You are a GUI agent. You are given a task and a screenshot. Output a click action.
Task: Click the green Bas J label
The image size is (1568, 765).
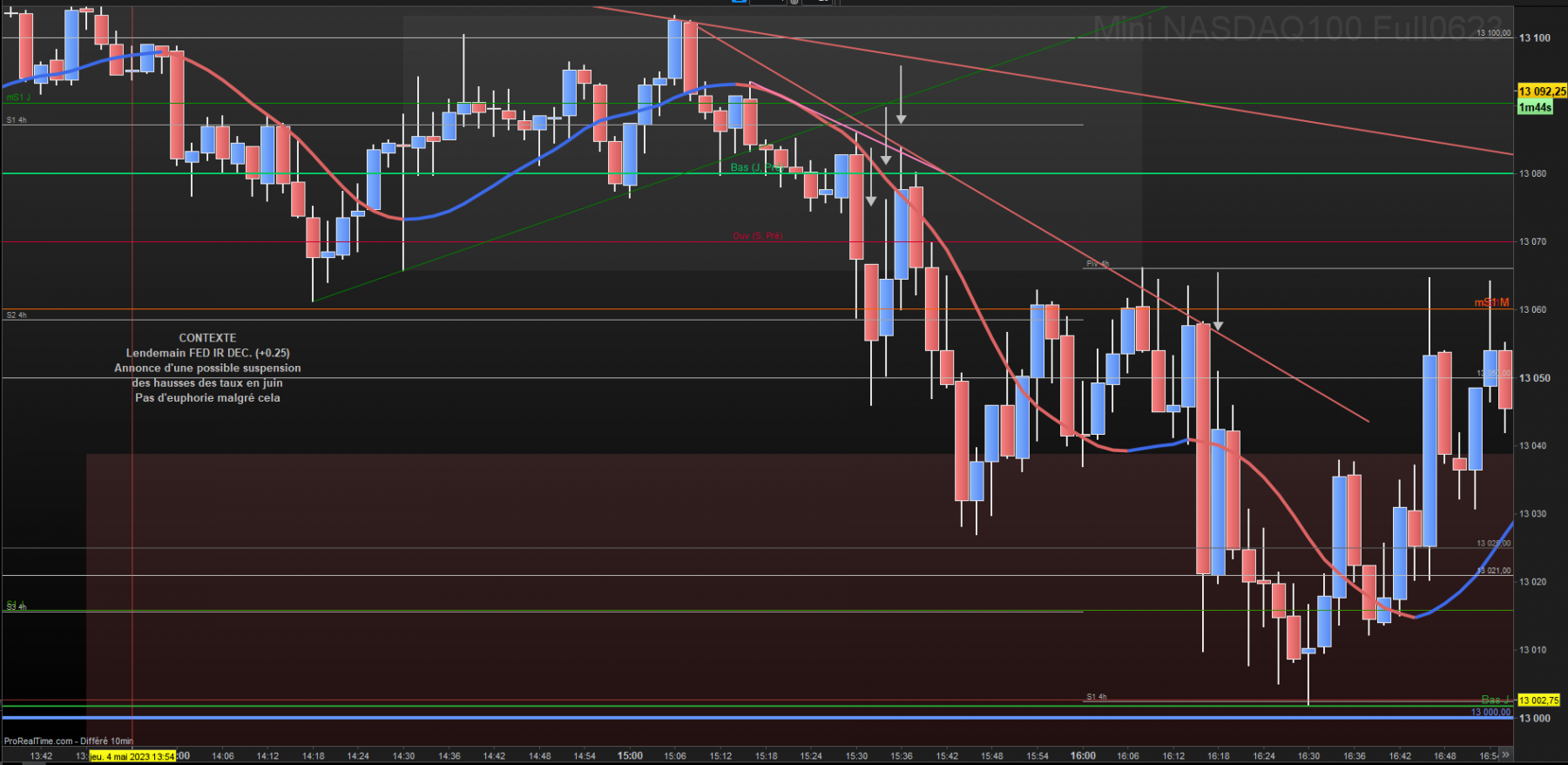click(x=1495, y=700)
